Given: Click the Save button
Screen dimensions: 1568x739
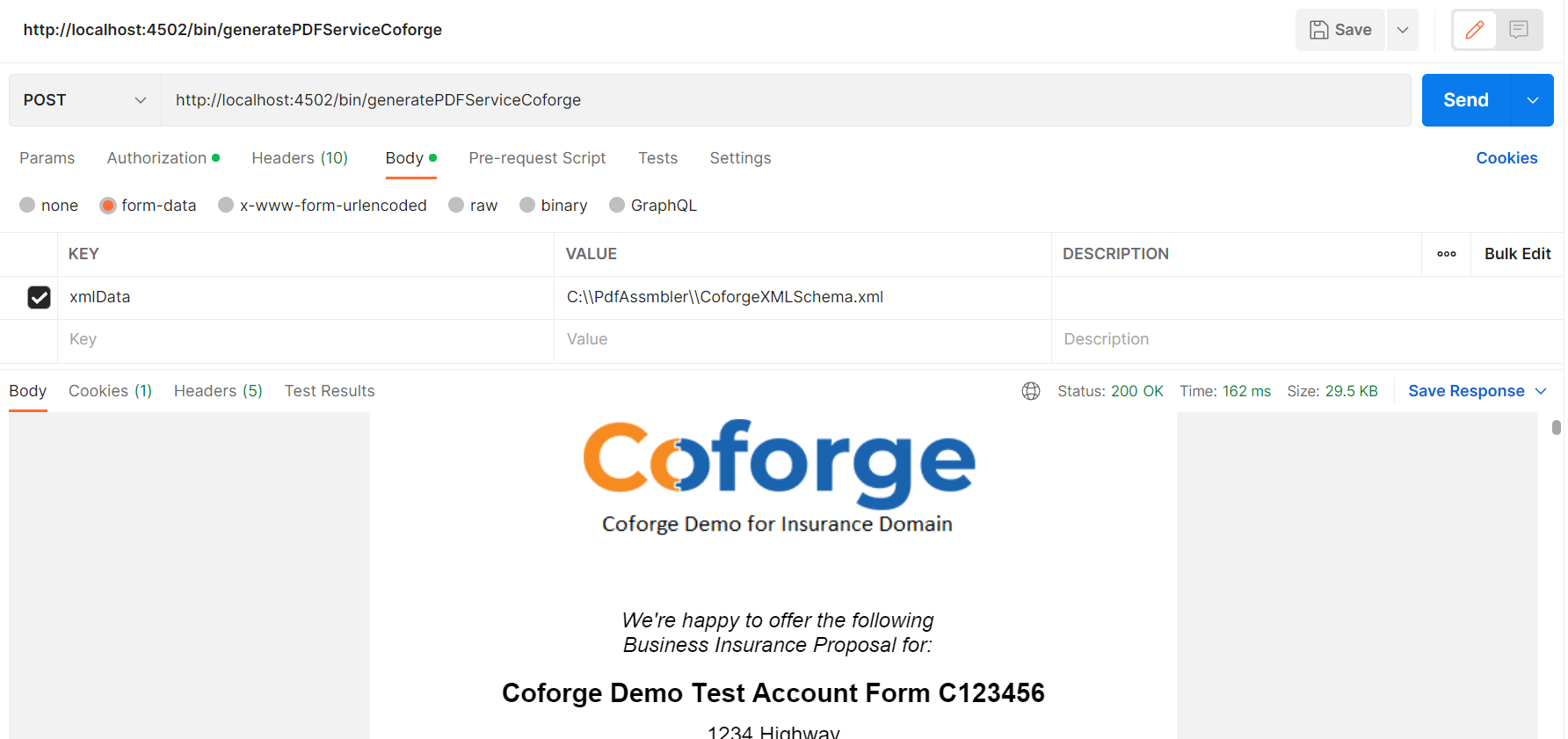Looking at the screenshot, I should (x=1340, y=30).
